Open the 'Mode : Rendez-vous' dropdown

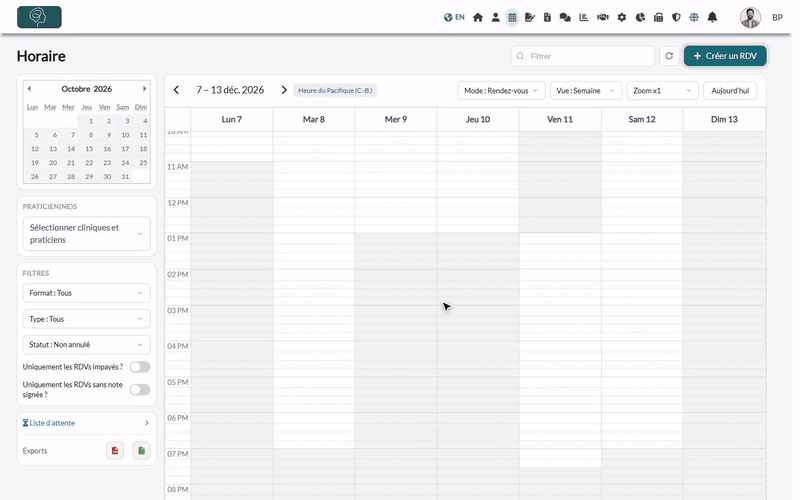[x=501, y=90]
